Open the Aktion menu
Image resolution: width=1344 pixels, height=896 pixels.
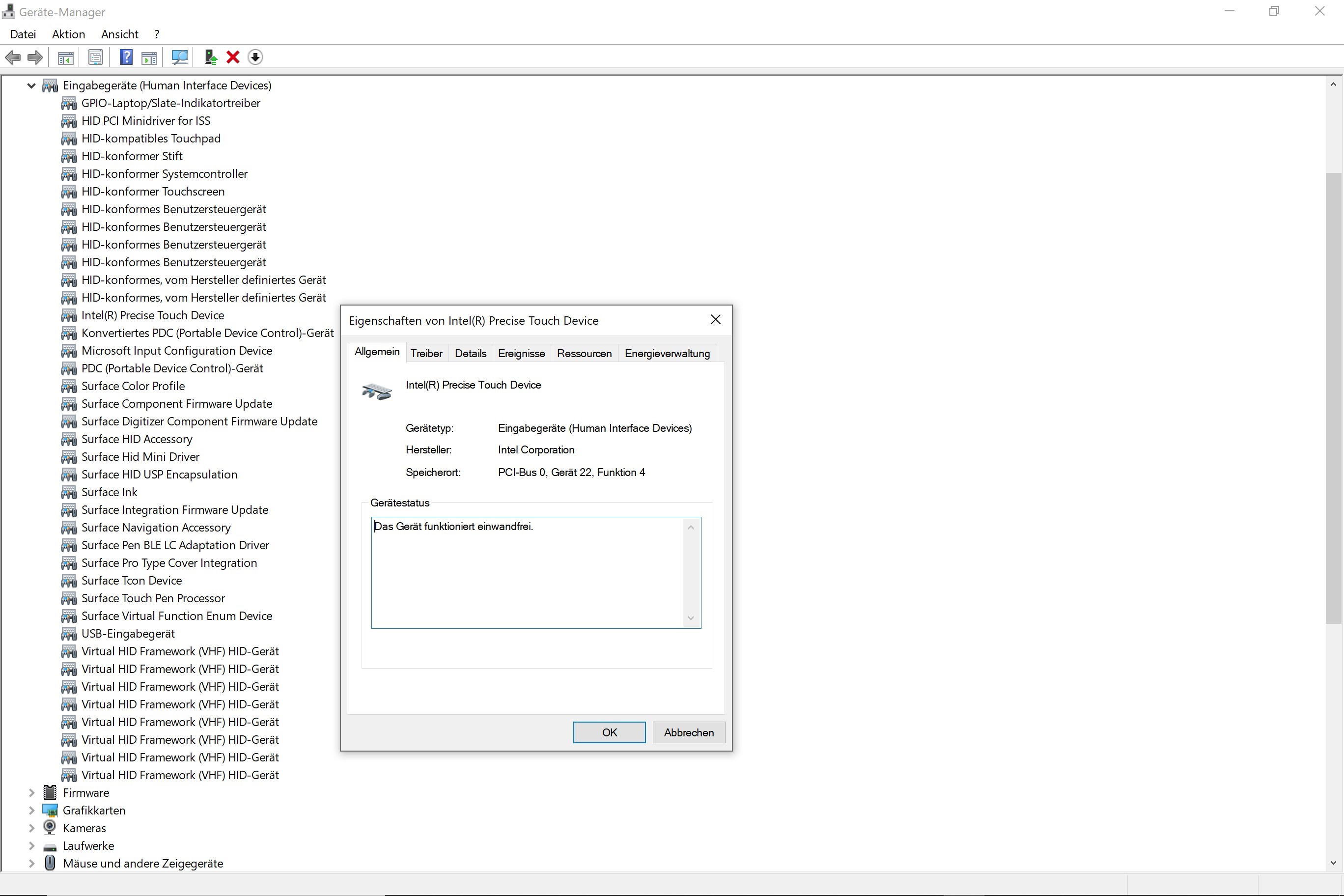(x=69, y=34)
